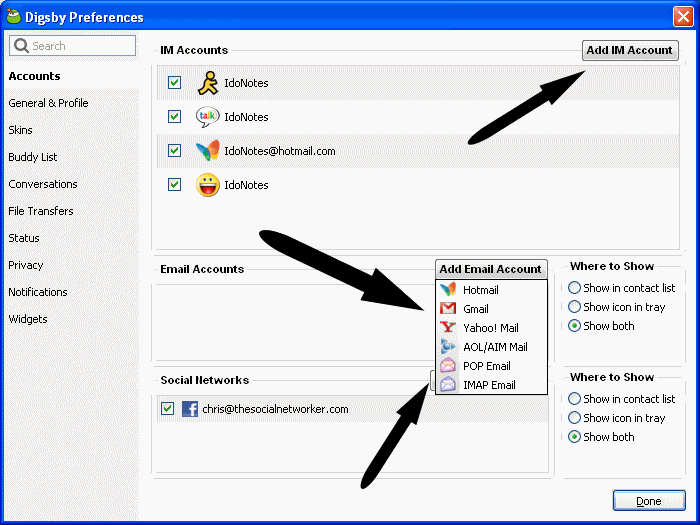Click the AOL/AIM Mail icon
Viewport: 700px width, 525px height.
tap(448, 346)
